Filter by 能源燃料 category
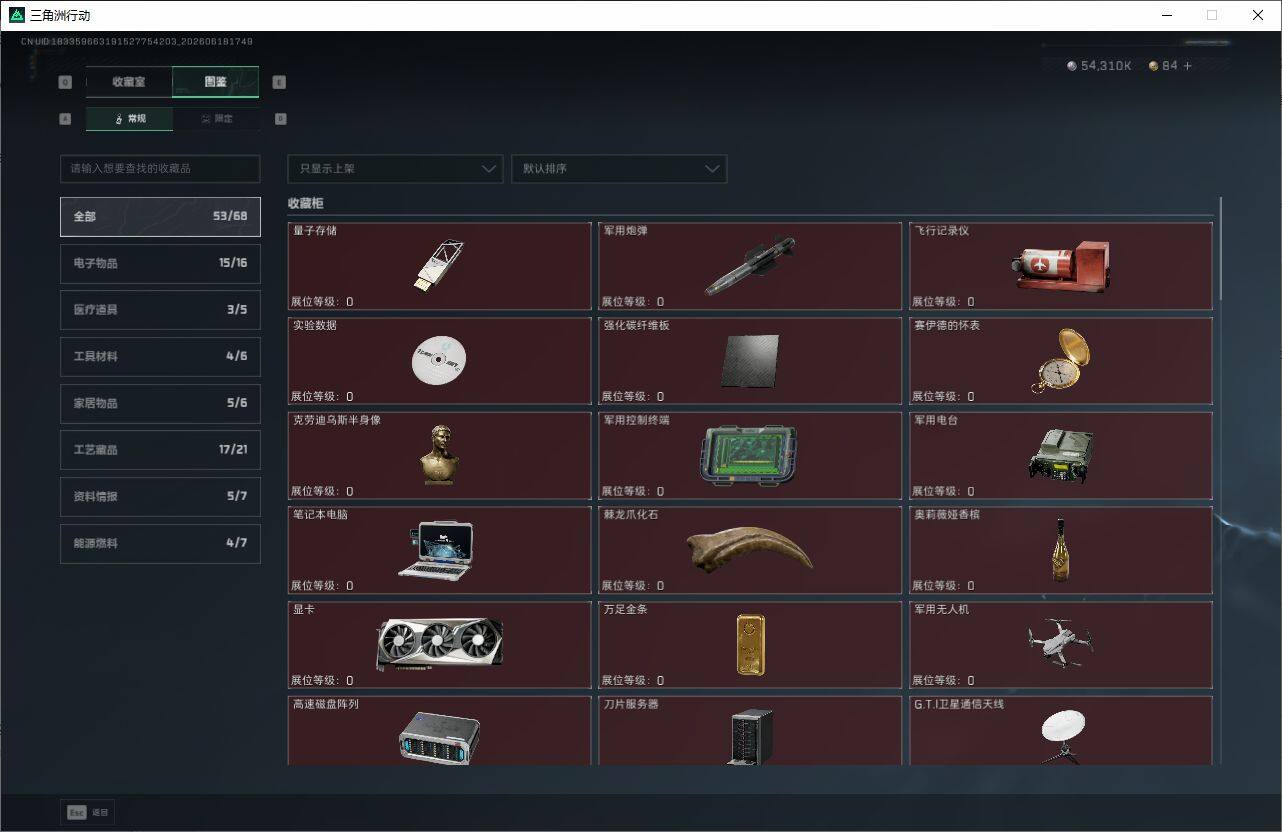The width and height of the screenshot is (1282, 832). [160, 543]
